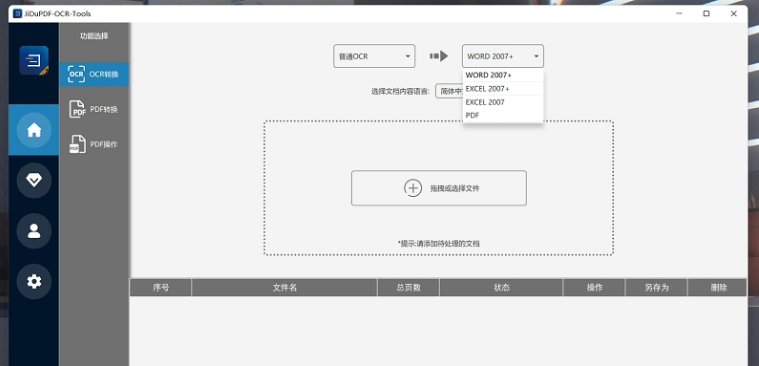The width and height of the screenshot is (759, 366).
Task: Minimize the JiDuPDF-OCR-Tools window
Action: point(680,14)
